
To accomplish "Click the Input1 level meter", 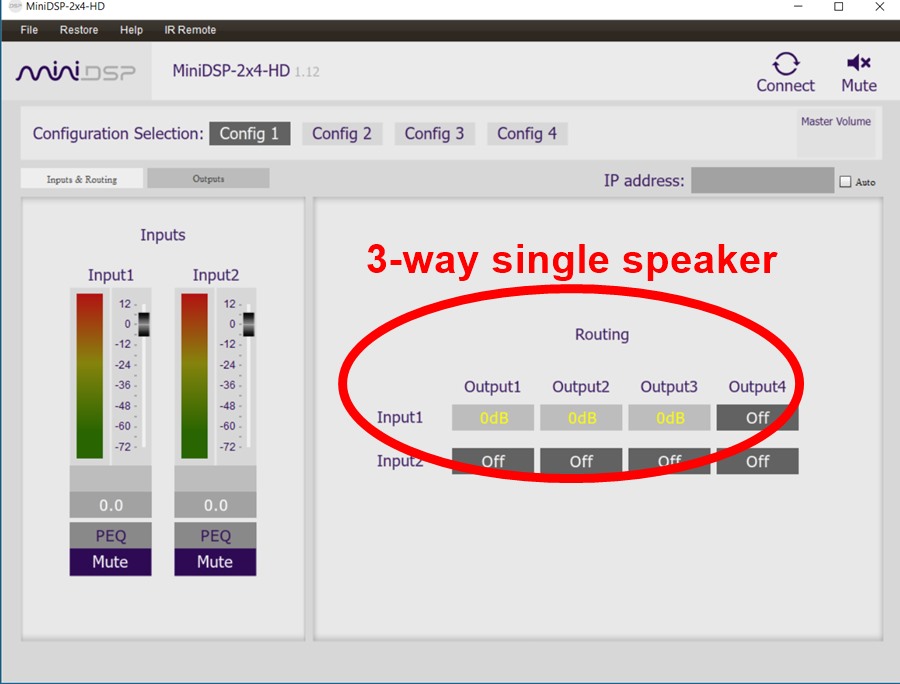I will click(90, 376).
